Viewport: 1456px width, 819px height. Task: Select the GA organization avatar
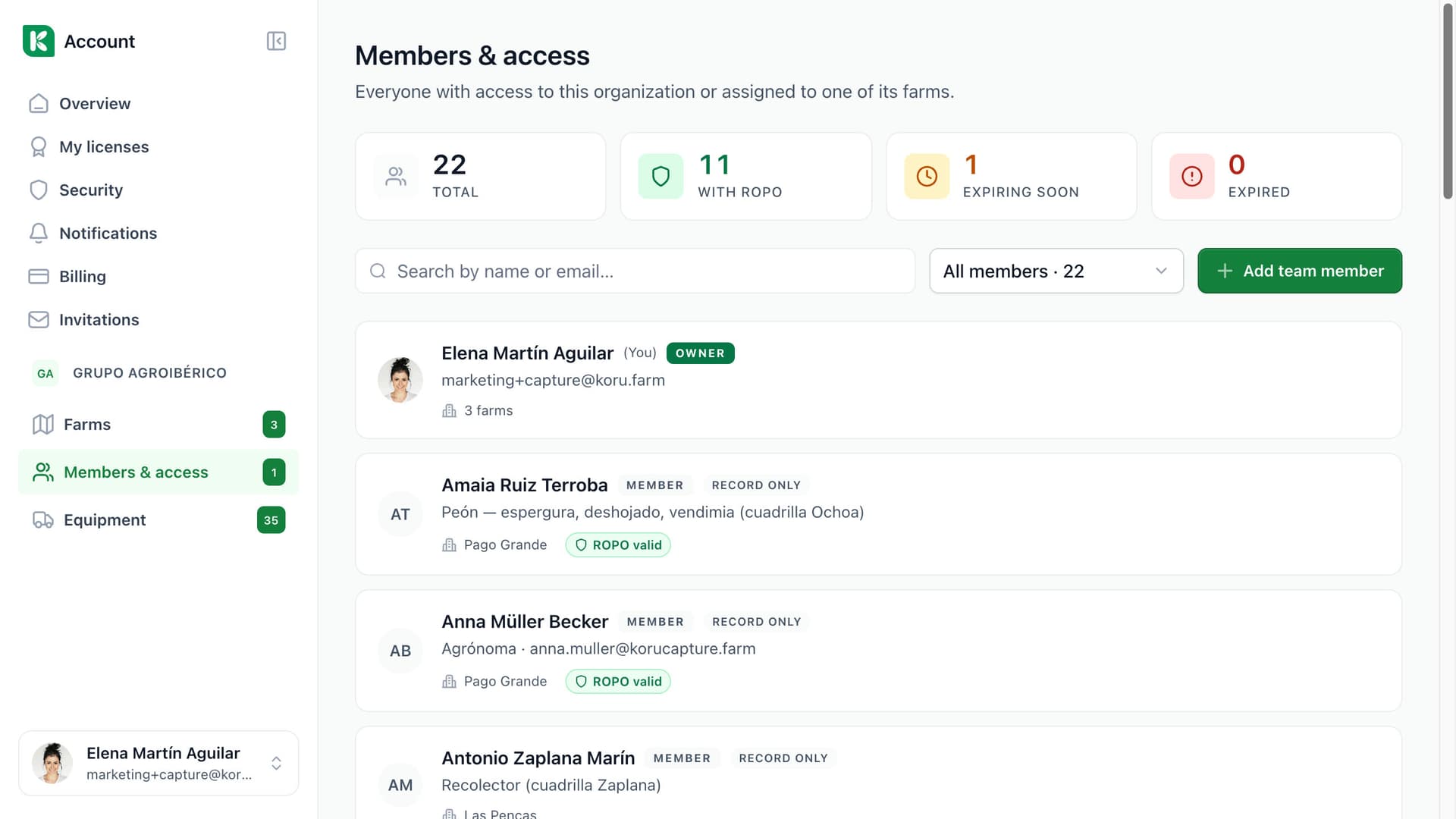pyautogui.click(x=45, y=373)
